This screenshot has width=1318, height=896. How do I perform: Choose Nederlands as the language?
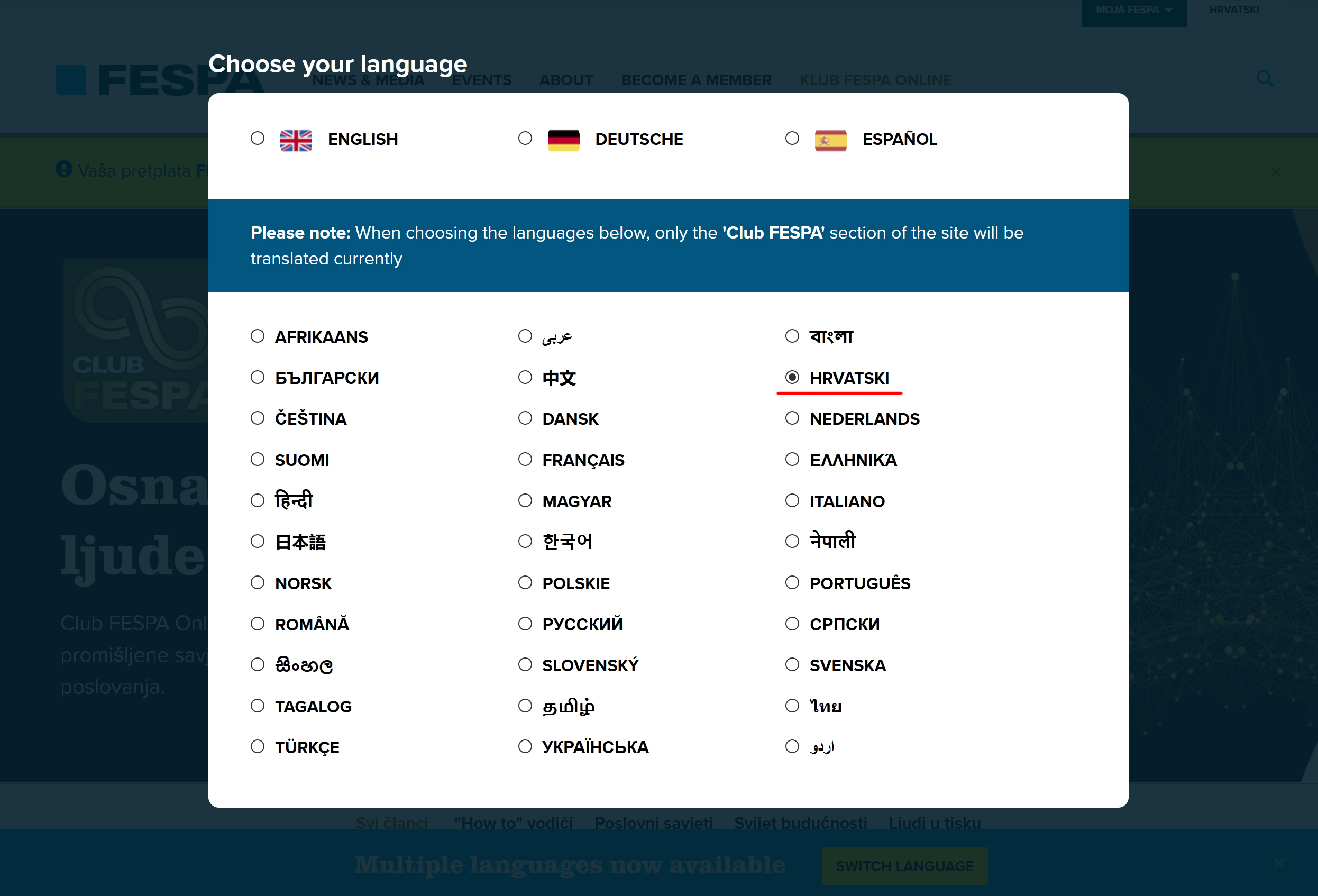click(792, 418)
